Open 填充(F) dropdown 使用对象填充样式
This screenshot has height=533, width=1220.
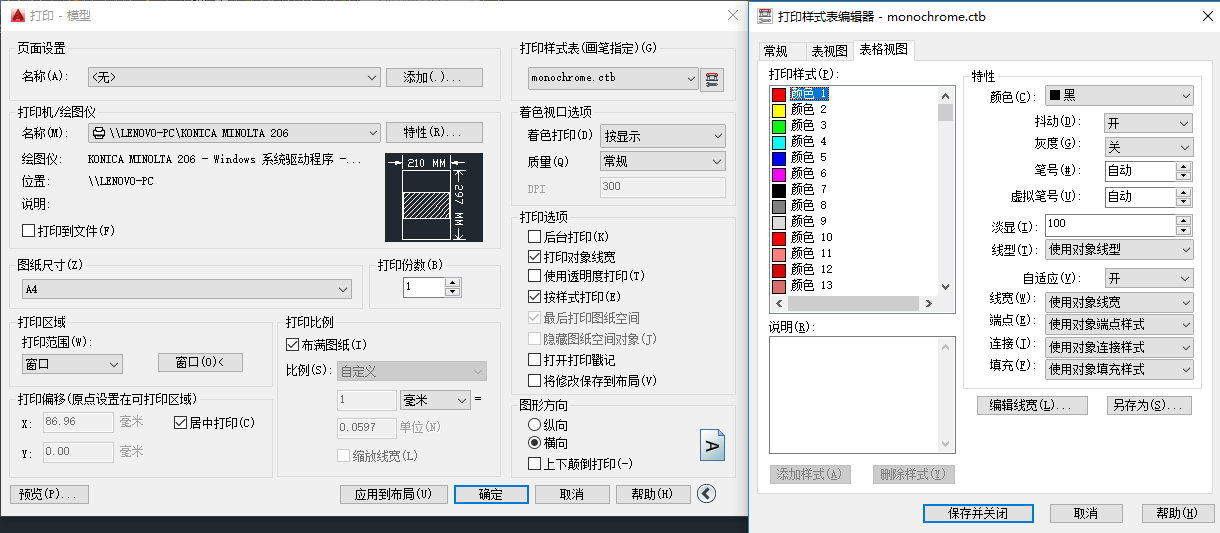pyautogui.click(x=1119, y=369)
